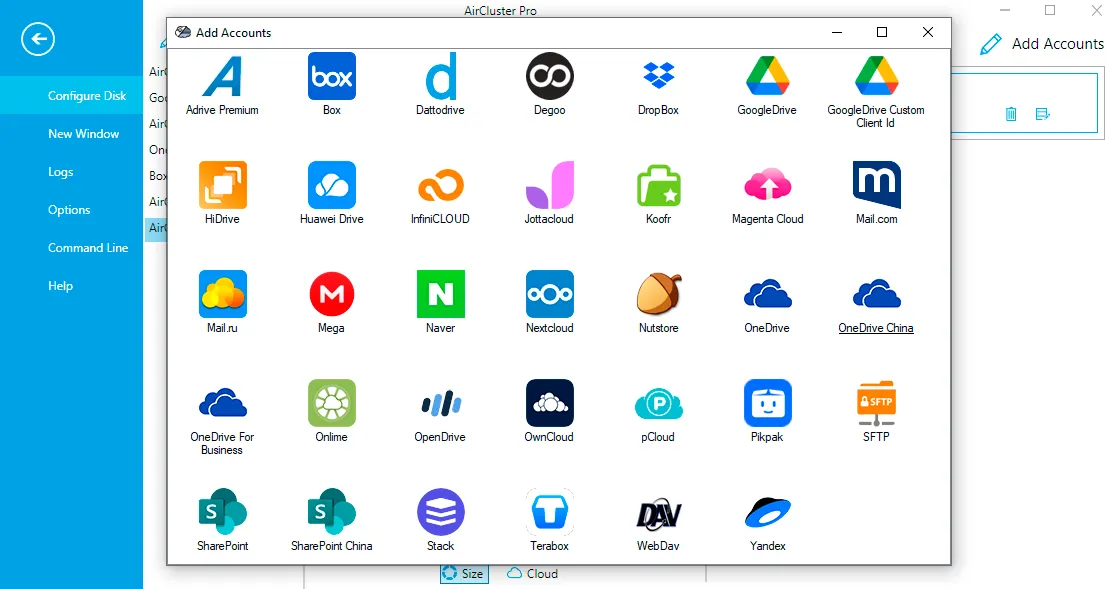Click the trash delete icon
This screenshot has height=589, width=1119.
(x=1011, y=114)
